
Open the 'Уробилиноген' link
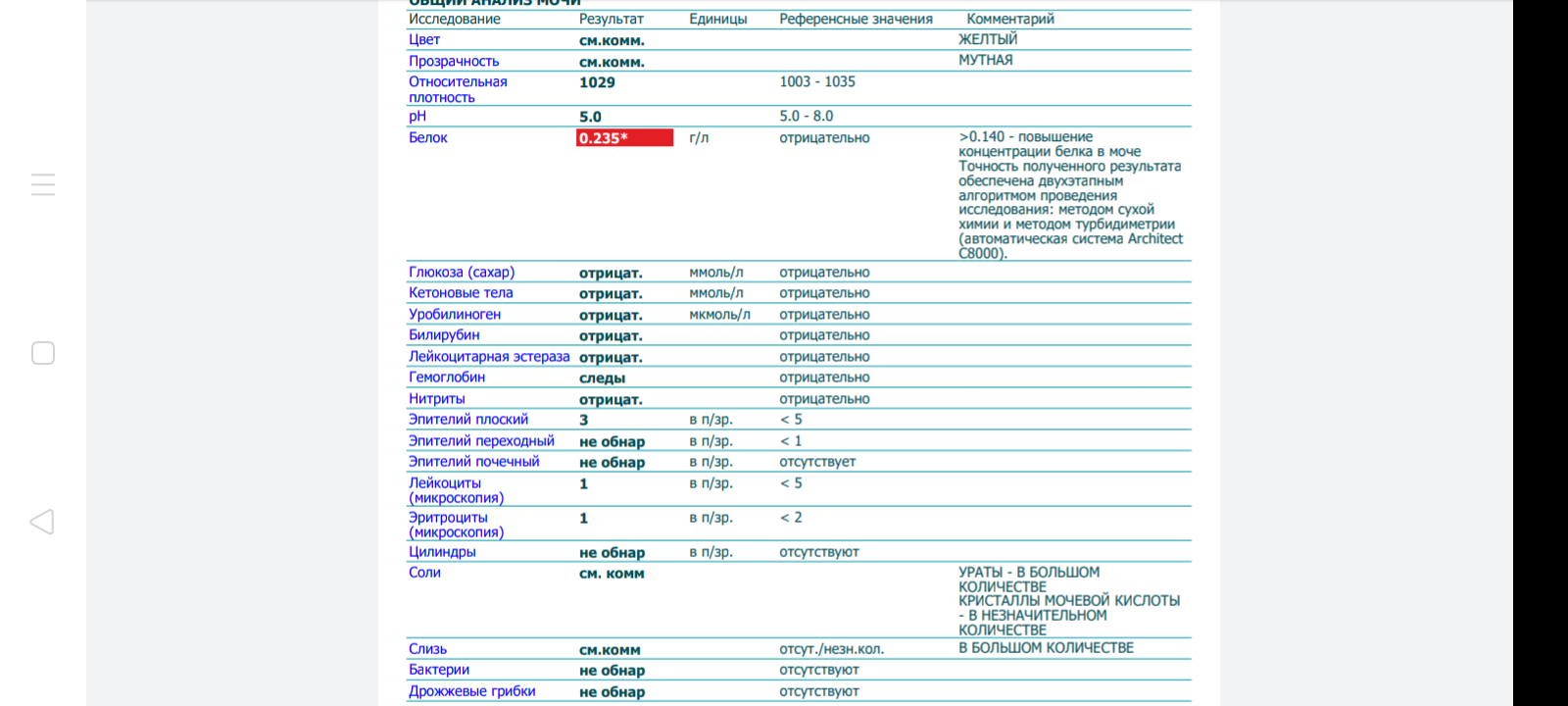[x=455, y=315]
